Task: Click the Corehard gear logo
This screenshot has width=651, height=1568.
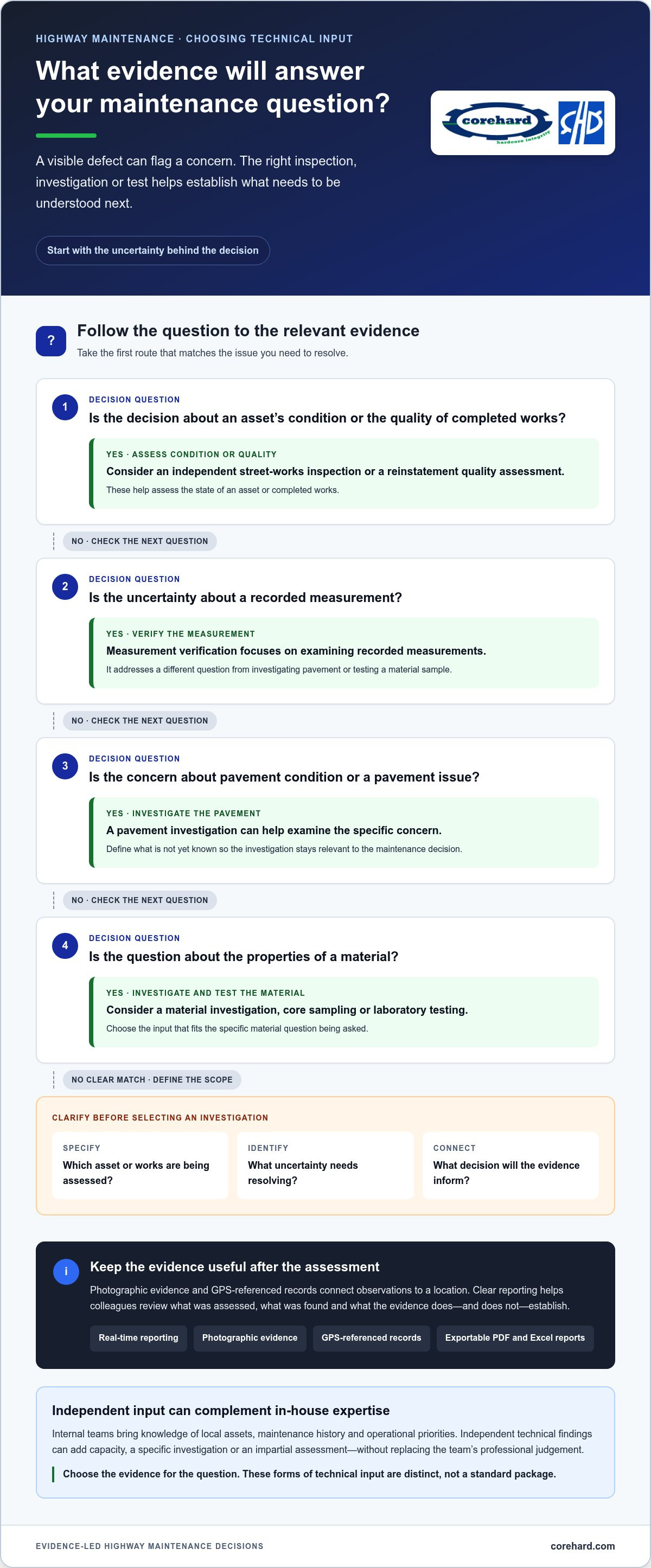Action: pyautogui.click(x=497, y=123)
